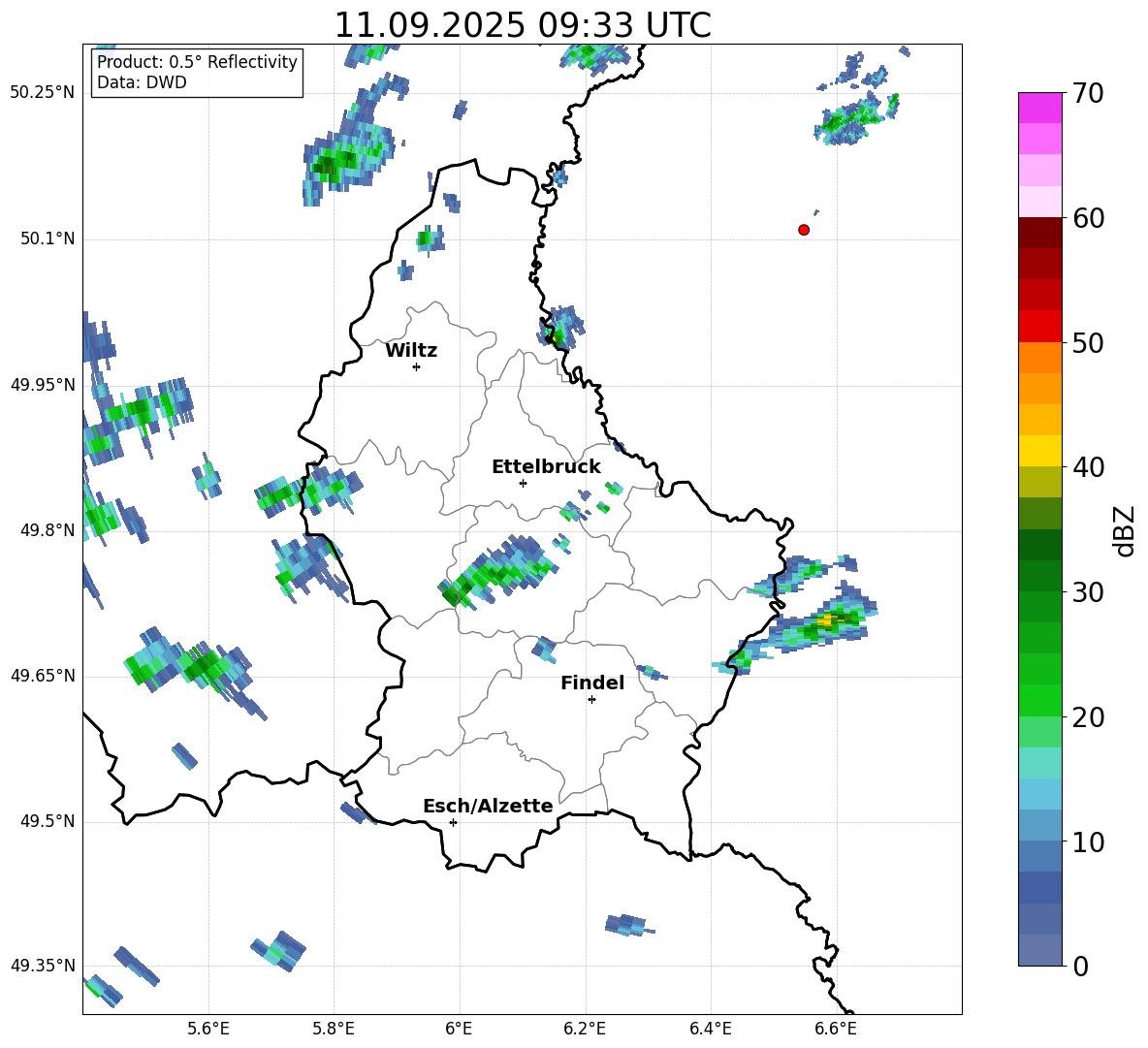Click the Esch/Alzette station cross marker
This screenshot has height=1048, width=1148.
pos(453,822)
